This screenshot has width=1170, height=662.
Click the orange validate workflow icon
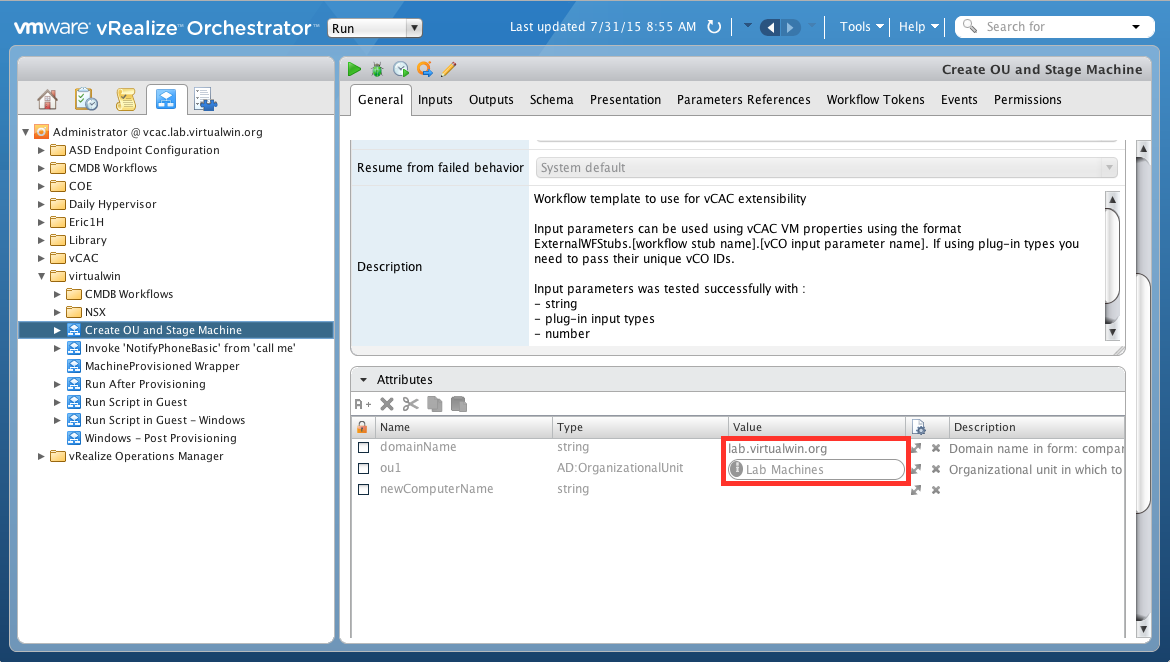[x=425, y=69]
